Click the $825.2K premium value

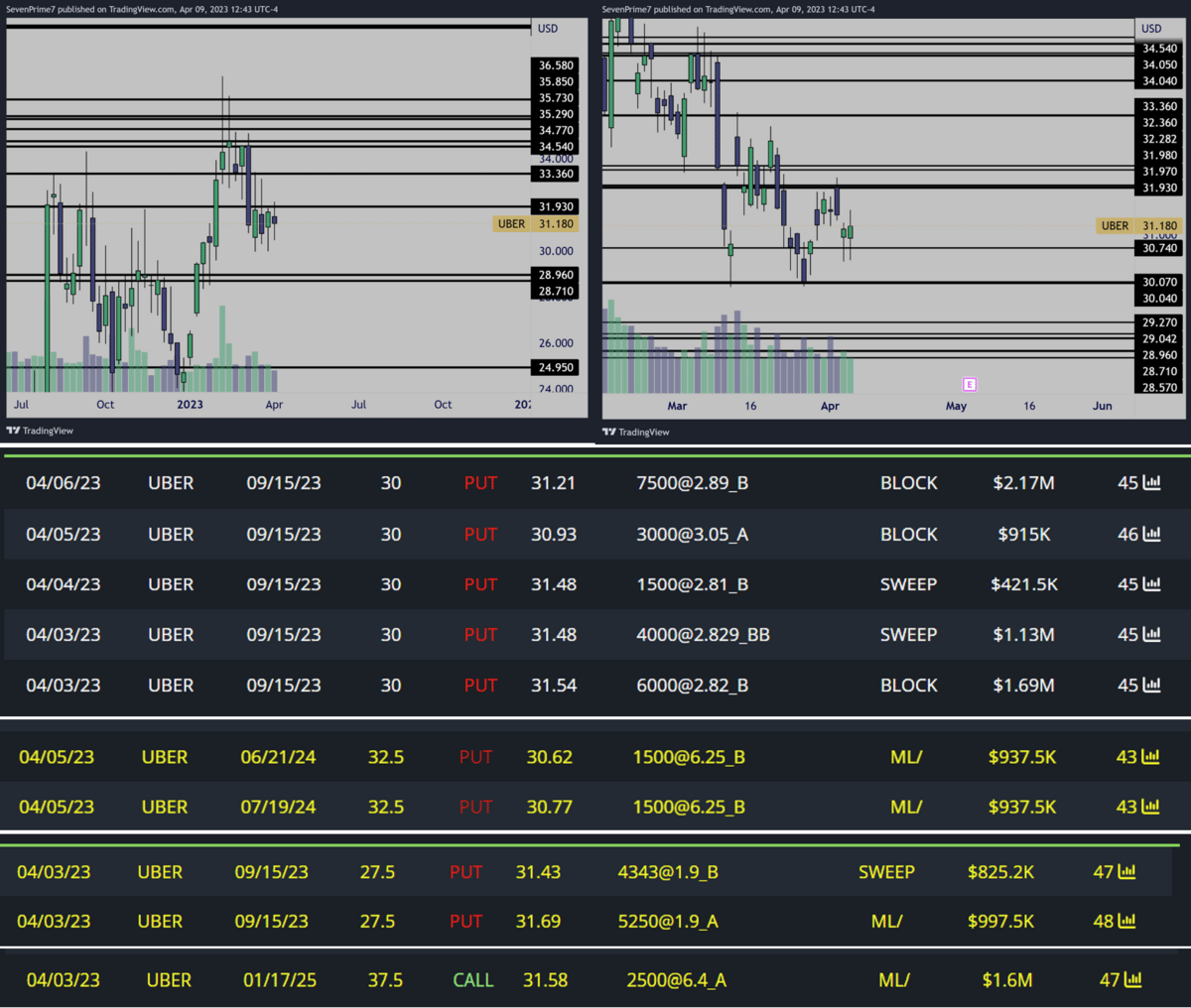coord(1000,872)
